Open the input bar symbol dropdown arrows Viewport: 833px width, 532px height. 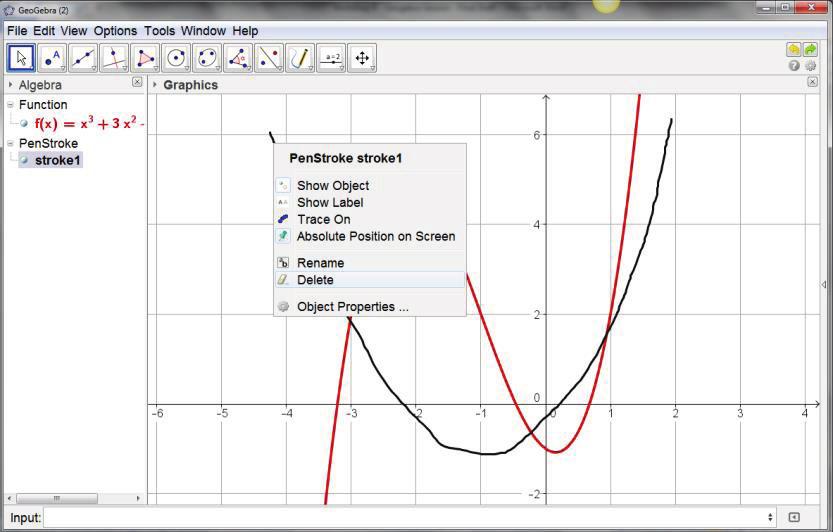click(770, 517)
